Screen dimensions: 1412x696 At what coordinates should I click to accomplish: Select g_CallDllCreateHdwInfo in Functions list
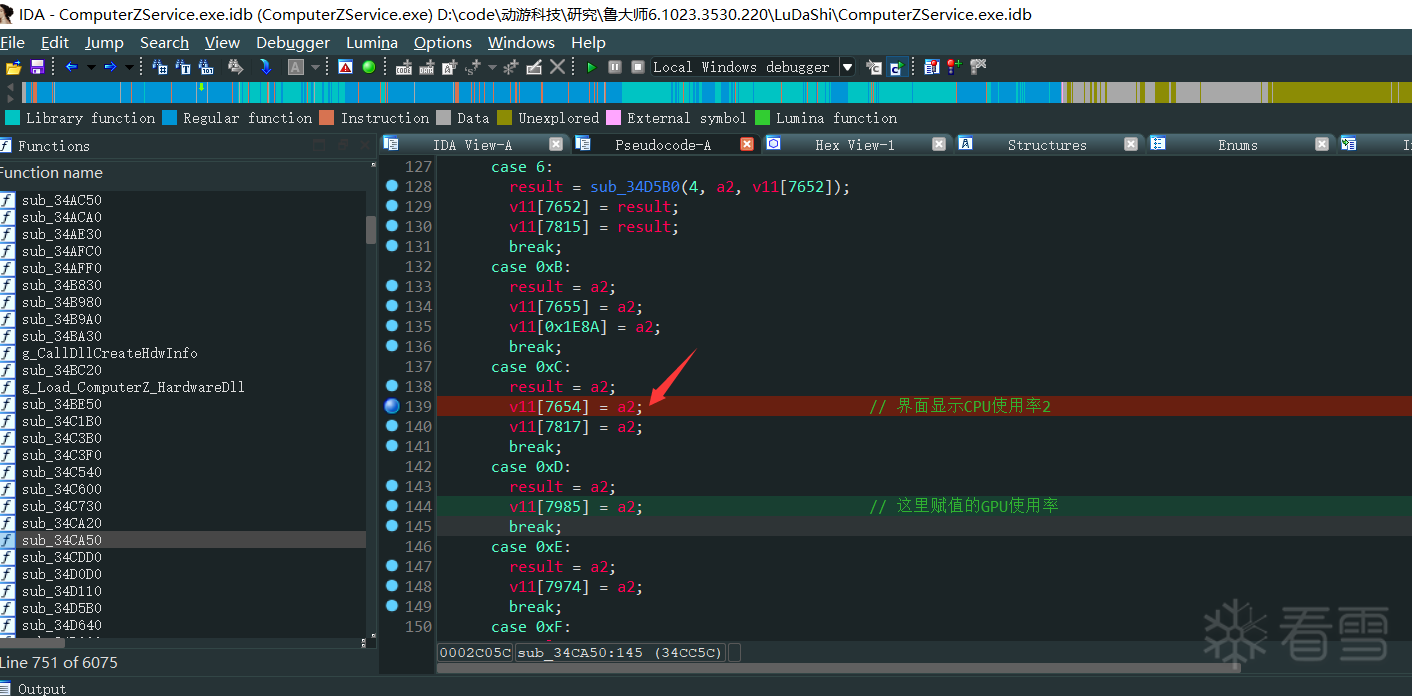pyautogui.click(x=109, y=353)
